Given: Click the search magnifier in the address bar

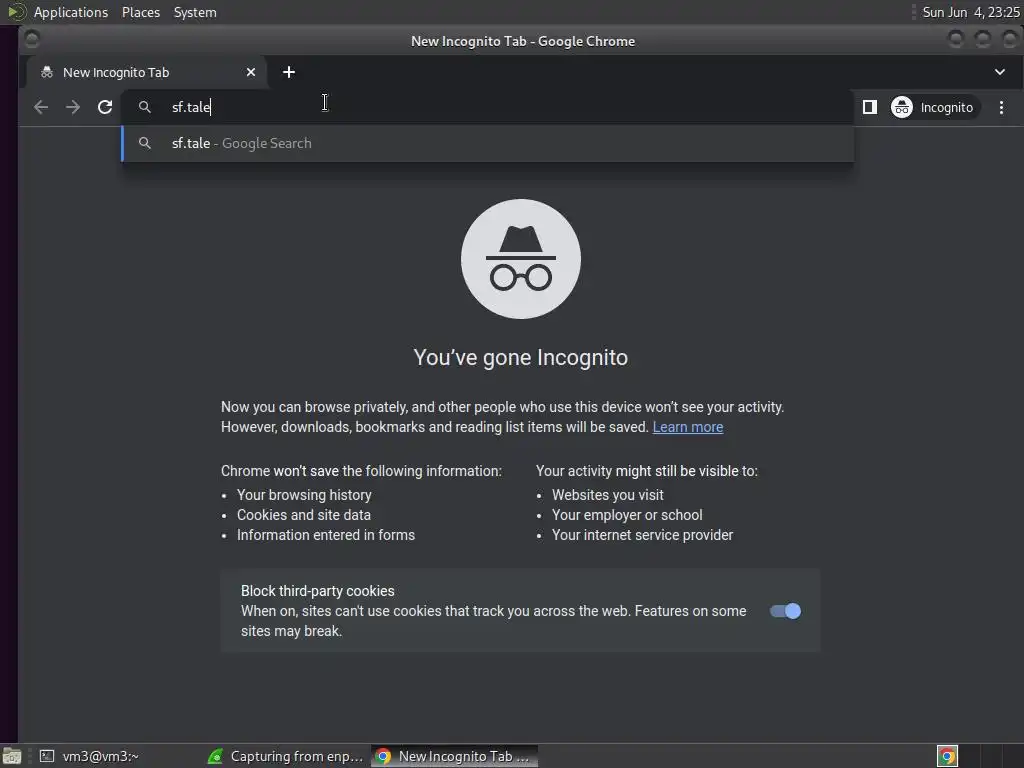Looking at the screenshot, I should (145, 107).
